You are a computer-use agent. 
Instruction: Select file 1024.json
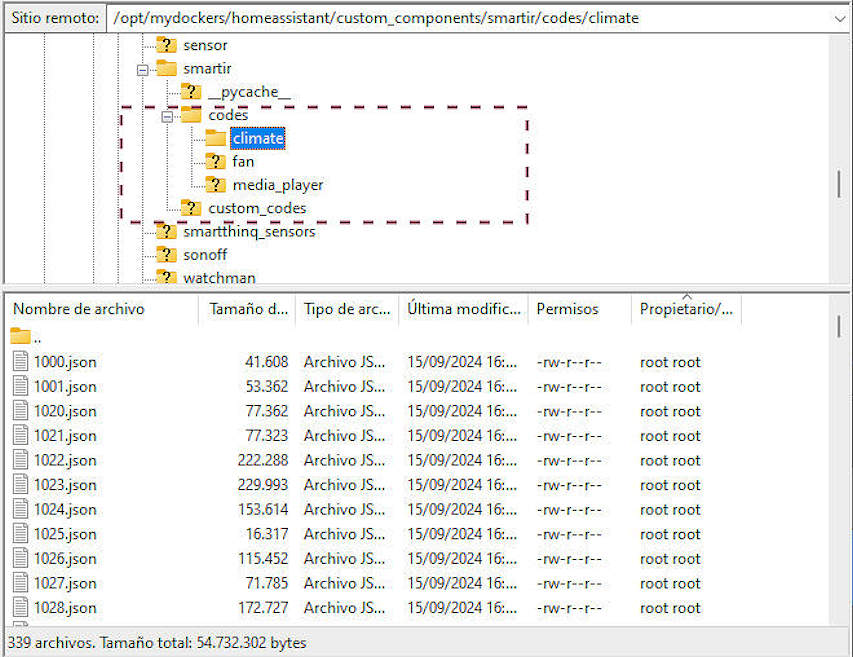[65, 510]
